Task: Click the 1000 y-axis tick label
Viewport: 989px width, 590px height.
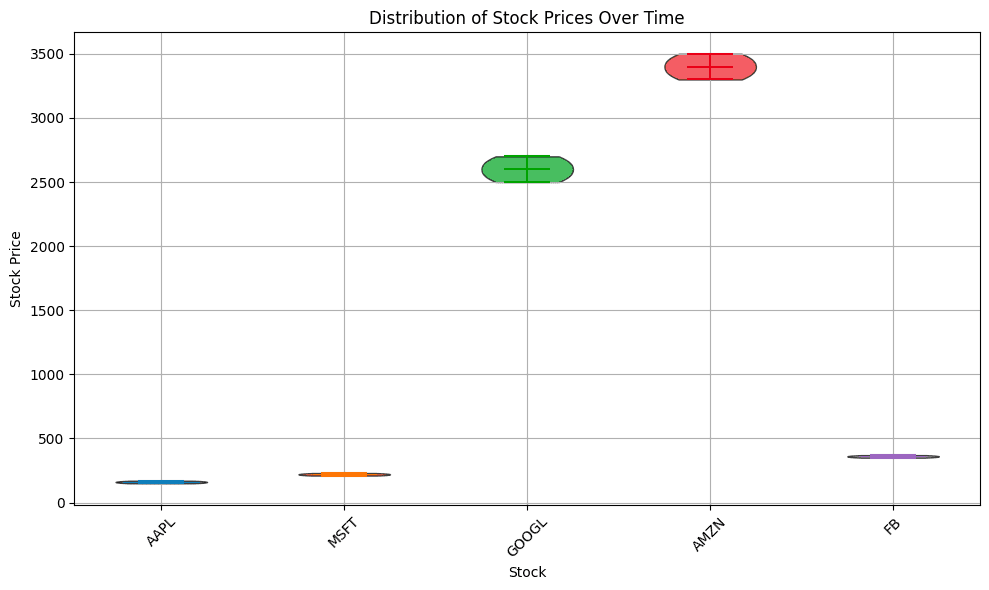Action: [49, 374]
